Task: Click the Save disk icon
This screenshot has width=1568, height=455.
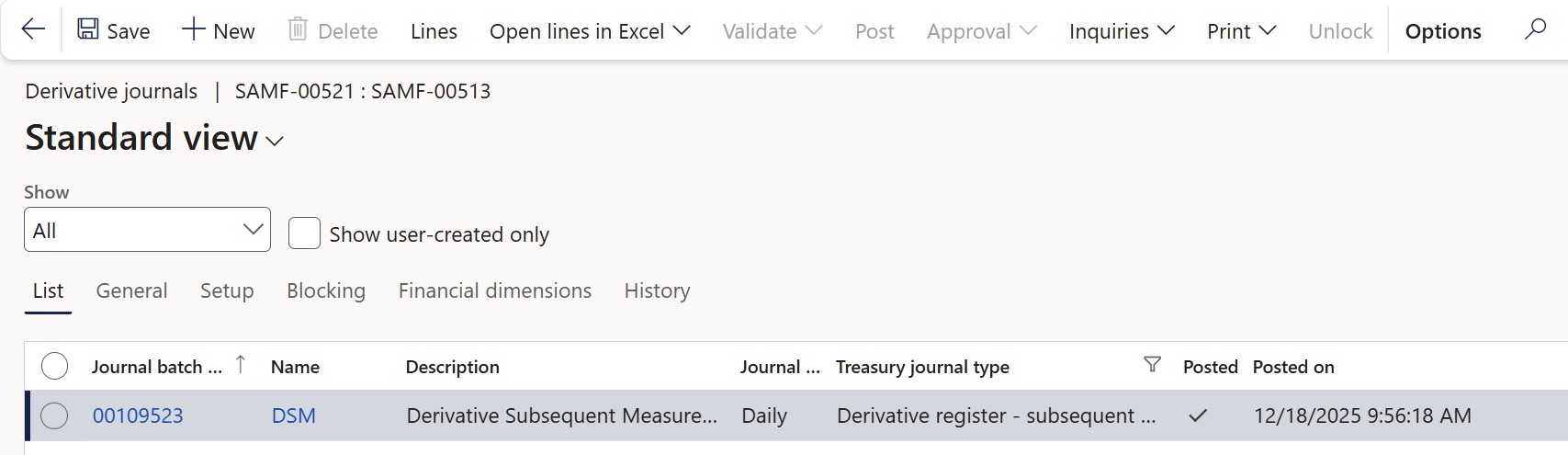Action: click(88, 30)
